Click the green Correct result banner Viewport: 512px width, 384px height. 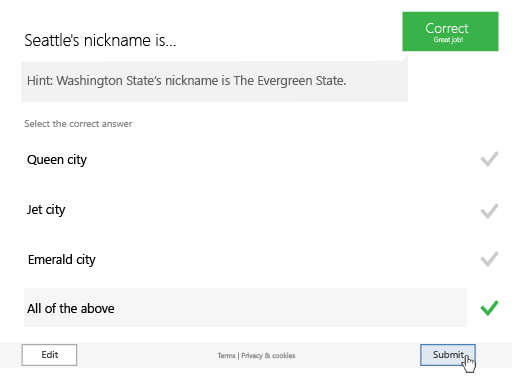[x=450, y=32]
